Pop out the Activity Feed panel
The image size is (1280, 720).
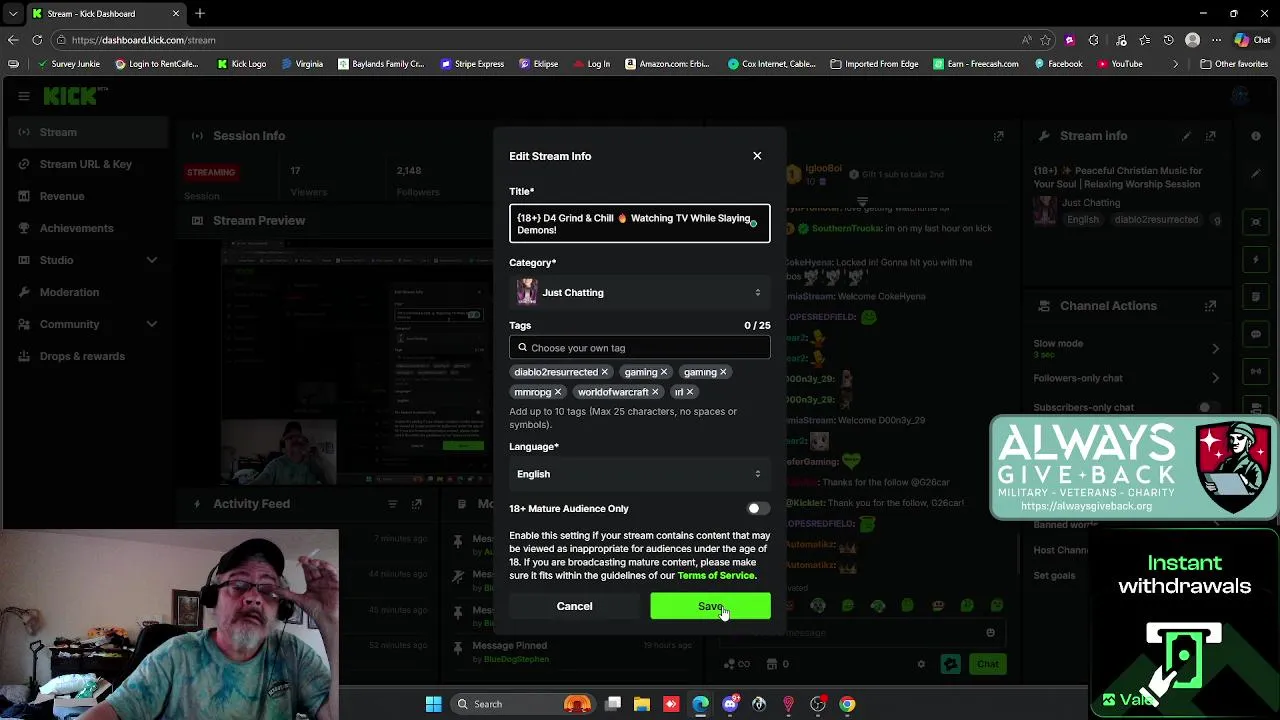[x=417, y=504]
